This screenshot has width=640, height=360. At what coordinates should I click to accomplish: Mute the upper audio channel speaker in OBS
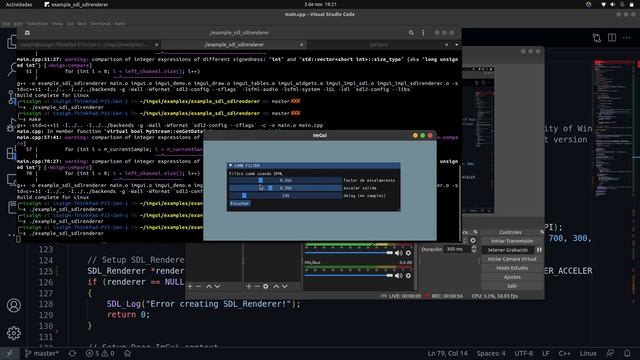click(398, 253)
